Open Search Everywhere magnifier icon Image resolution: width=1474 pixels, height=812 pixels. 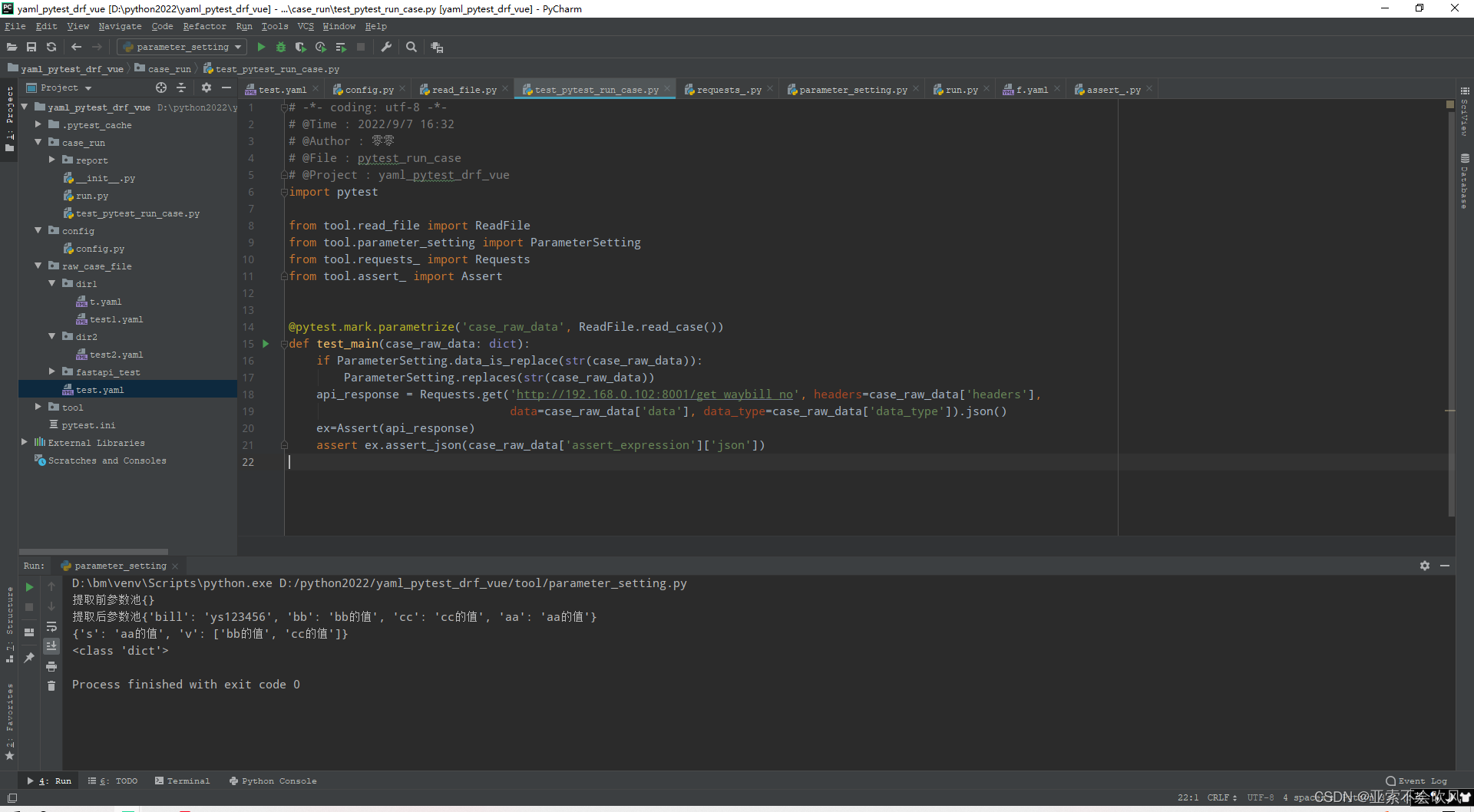411,47
